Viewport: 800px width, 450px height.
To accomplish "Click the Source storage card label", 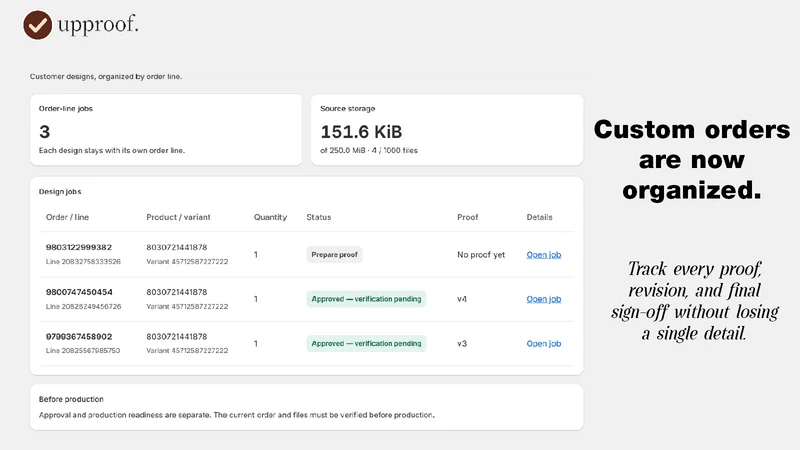I will [347, 109].
